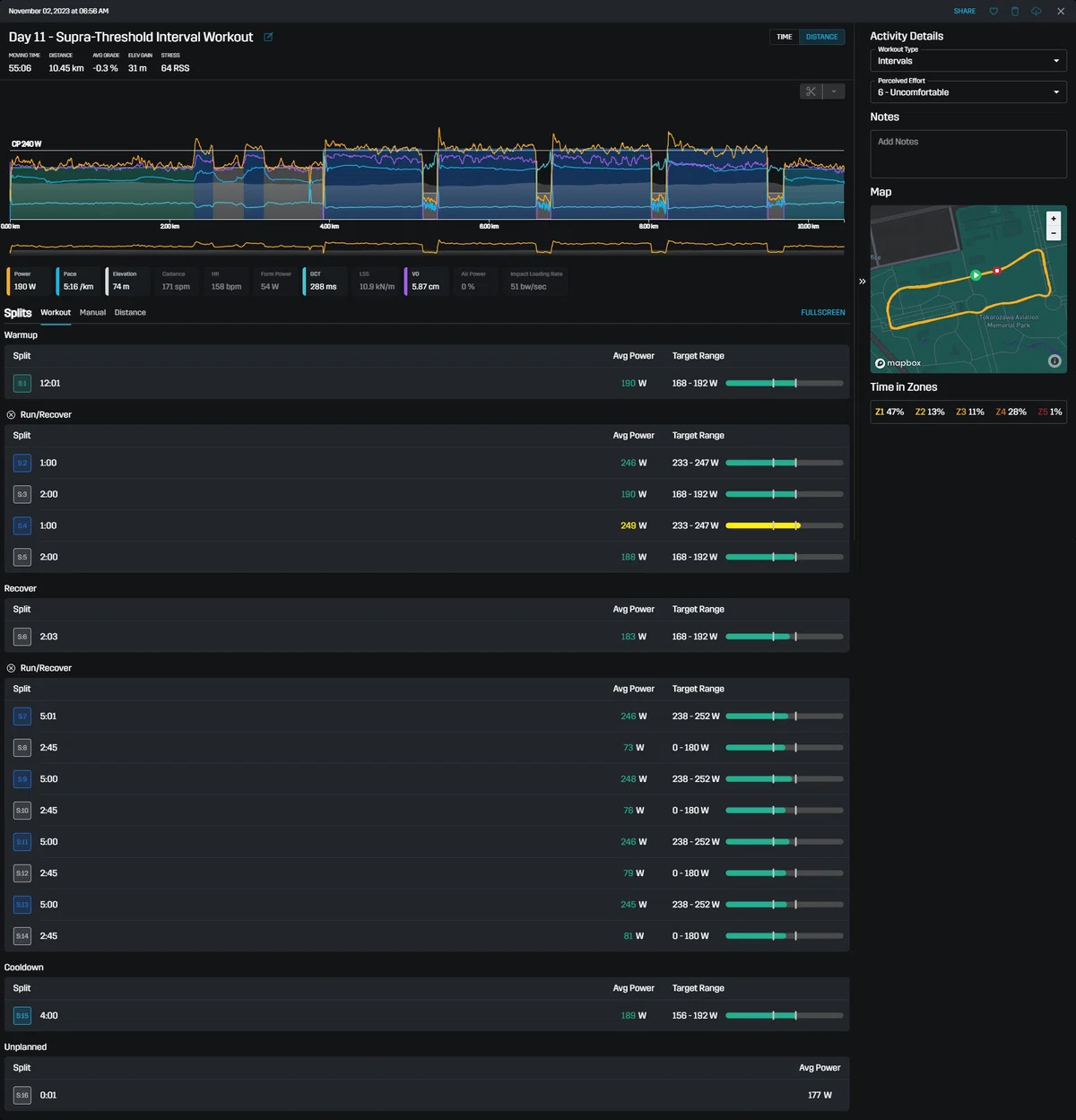1076x1120 pixels.
Task: Switch chart axis to TIME
Action: tap(784, 37)
